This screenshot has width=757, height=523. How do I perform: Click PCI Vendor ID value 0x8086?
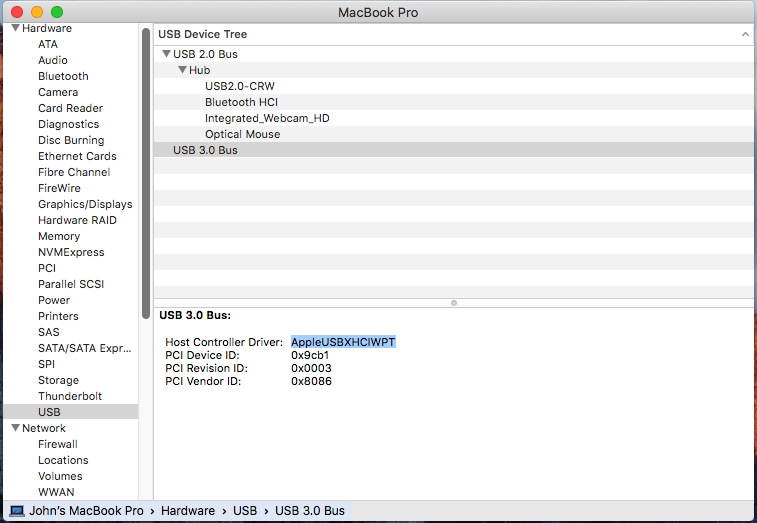point(311,381)
